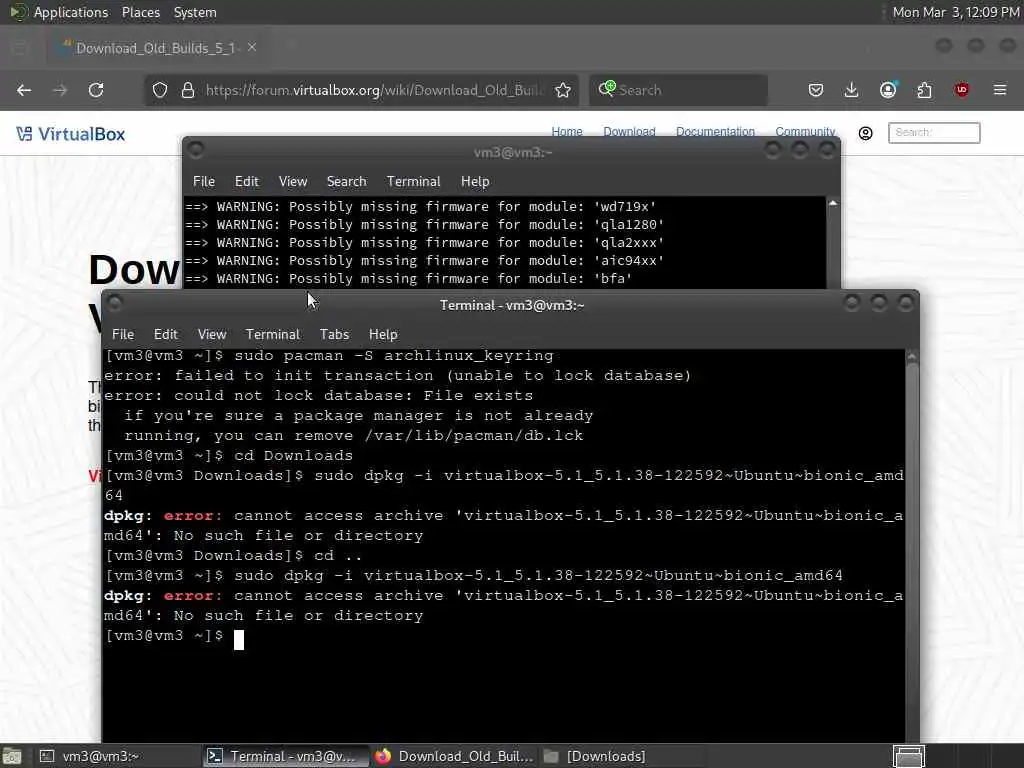
Task: Click the 'cd ..' command line
Action: pos(234,556)
